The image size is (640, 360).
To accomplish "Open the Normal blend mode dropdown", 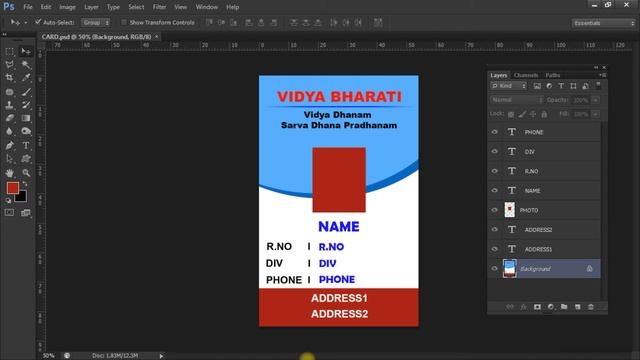I will (x=517, y=100).
